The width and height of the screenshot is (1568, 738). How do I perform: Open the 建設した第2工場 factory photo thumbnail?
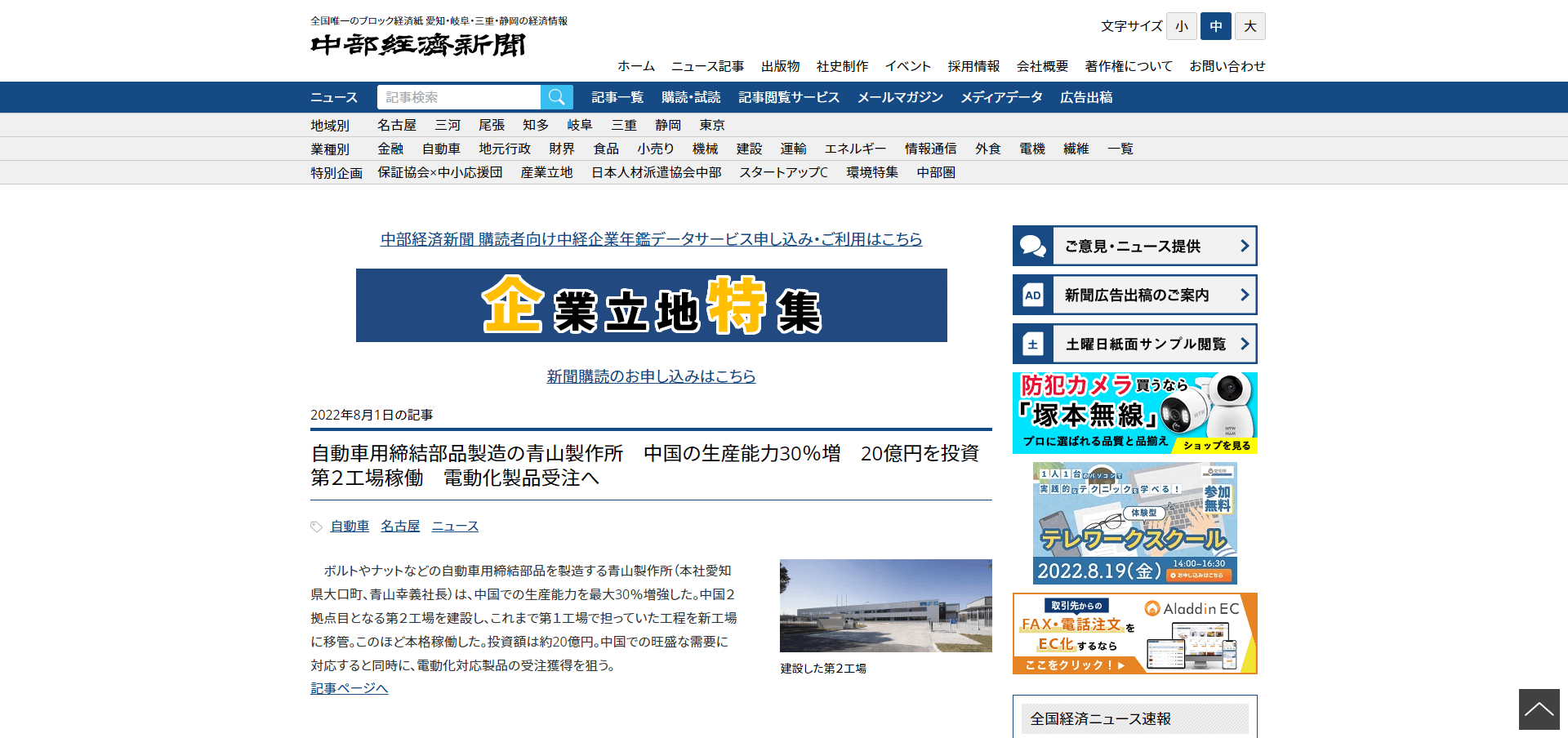coord(885,605)
